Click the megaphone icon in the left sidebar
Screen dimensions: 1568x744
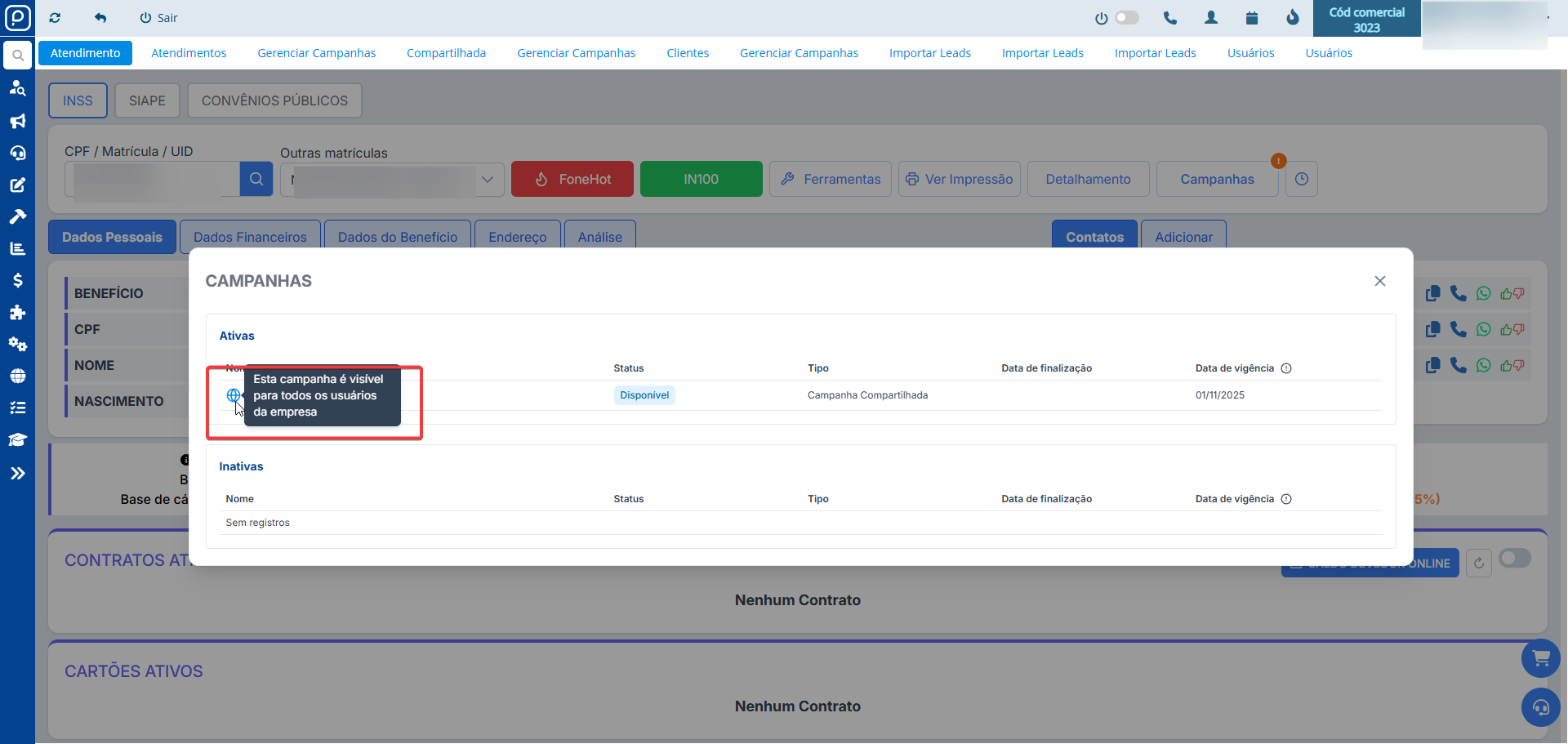17,121
